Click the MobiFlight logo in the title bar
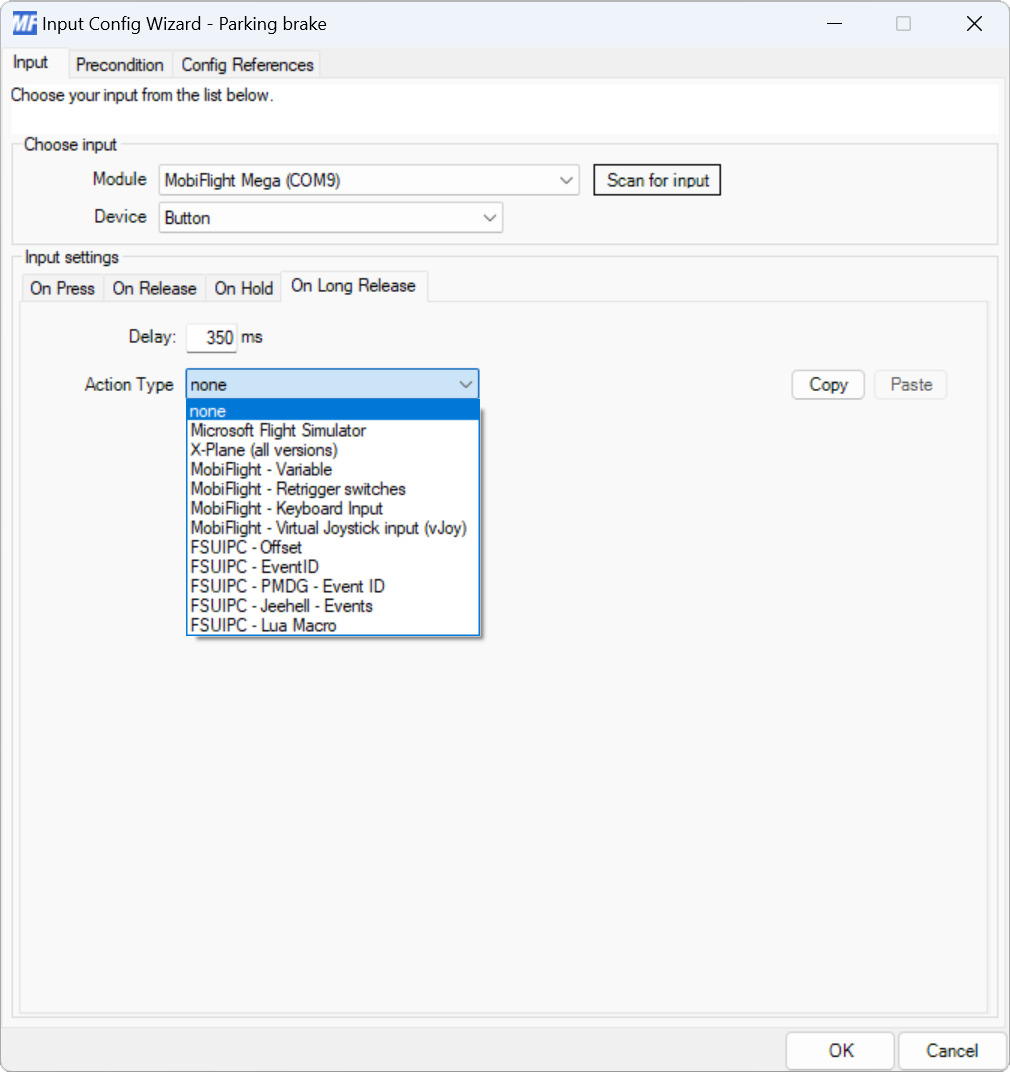This screenshot has height=1072, width=1010. pos(24,22)
